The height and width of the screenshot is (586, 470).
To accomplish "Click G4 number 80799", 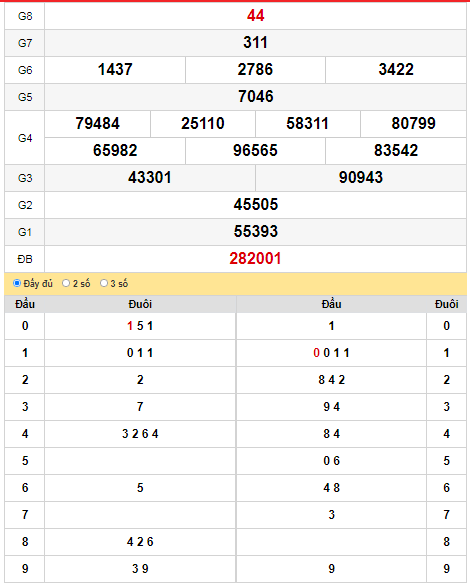I will (x=414, y=123).
